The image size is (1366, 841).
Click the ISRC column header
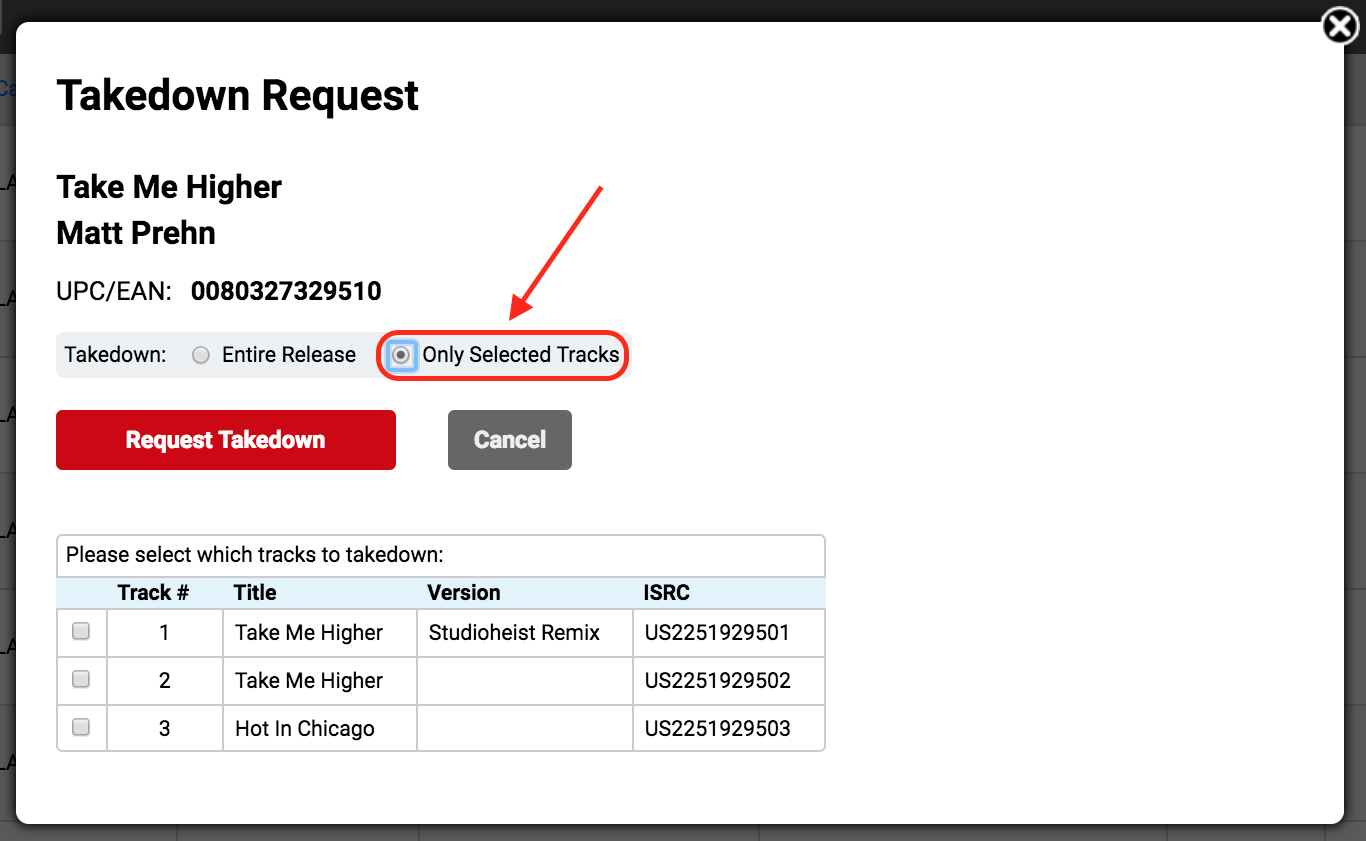(667, 592)
